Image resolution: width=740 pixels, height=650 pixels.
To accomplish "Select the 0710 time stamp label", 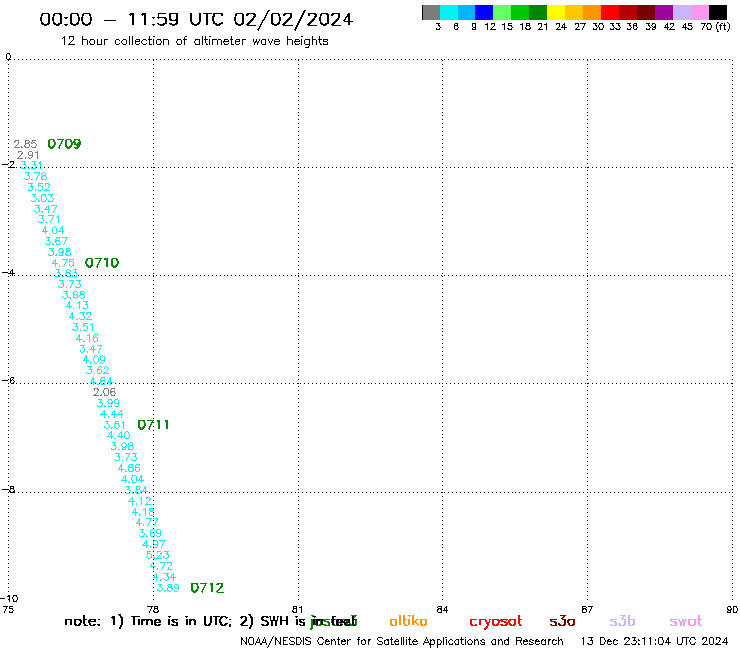I will pos(102,262).
